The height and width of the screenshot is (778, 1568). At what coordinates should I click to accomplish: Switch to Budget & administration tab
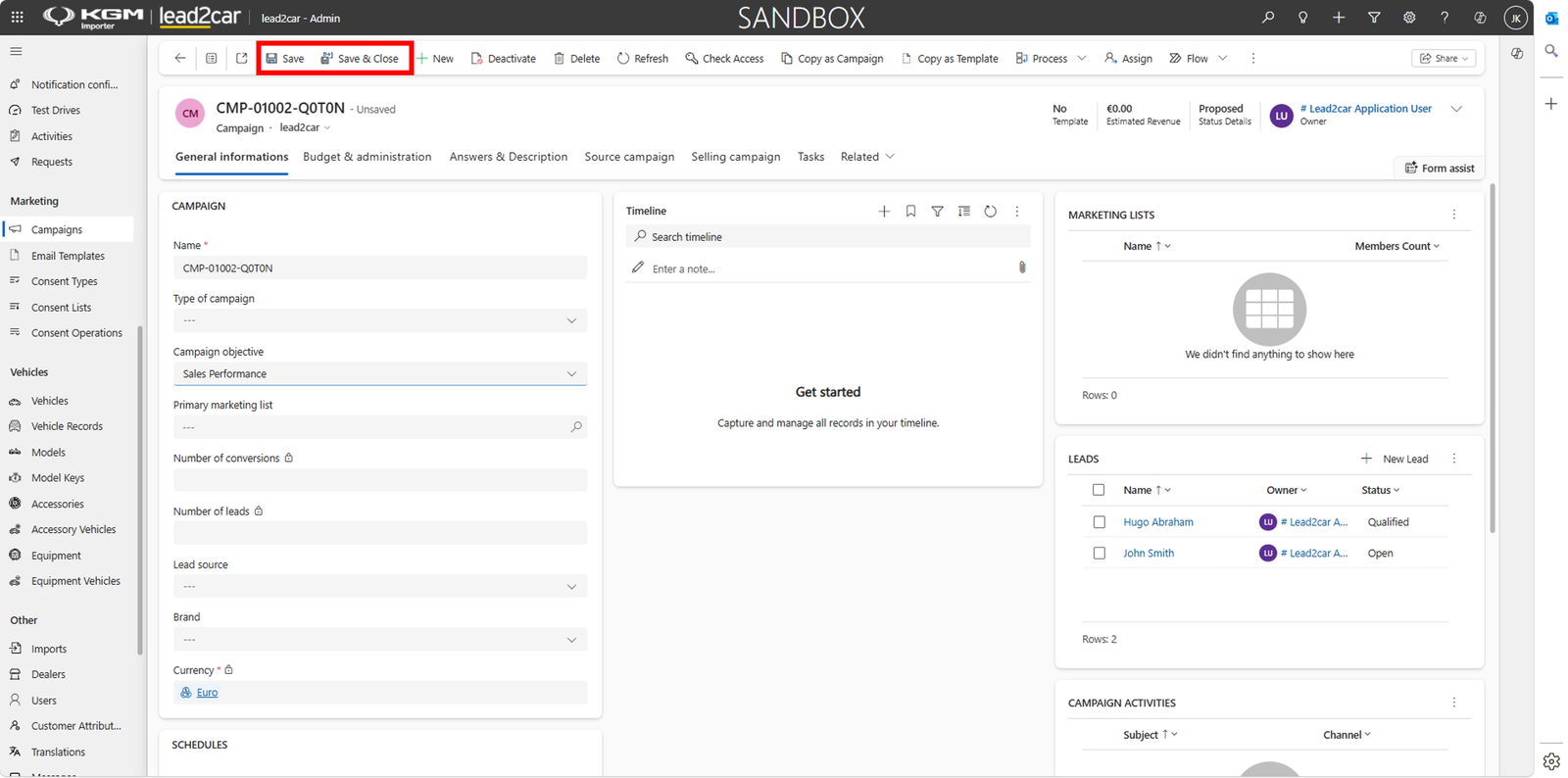pos(367,157)
